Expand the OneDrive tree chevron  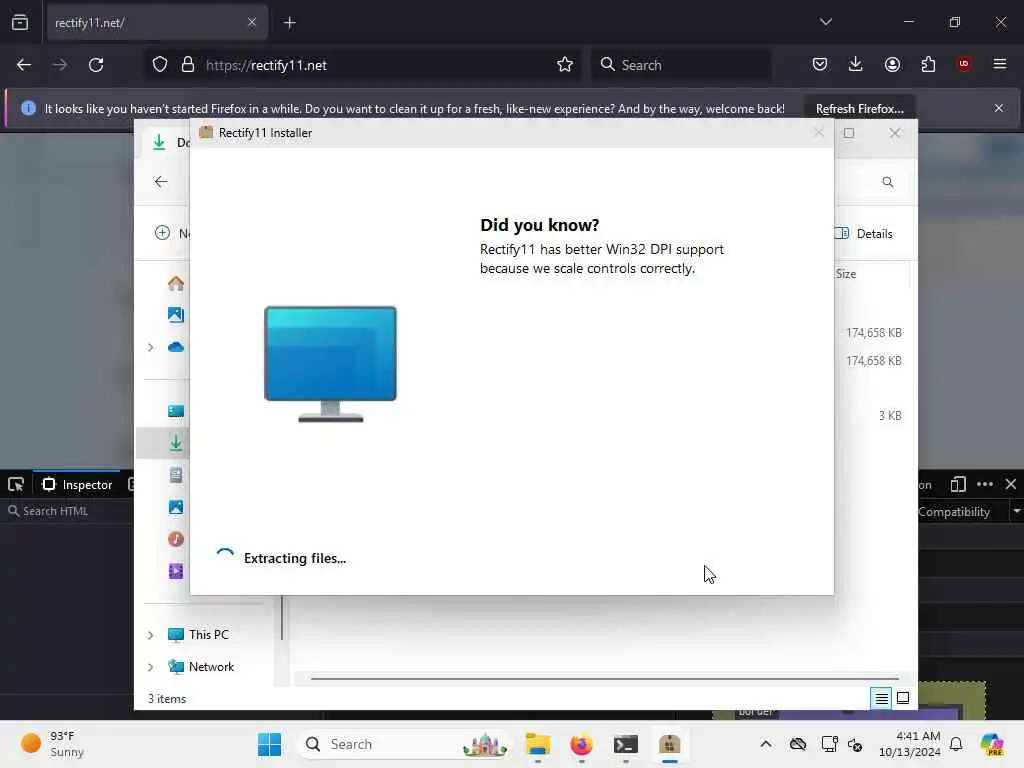coord(151,347)
